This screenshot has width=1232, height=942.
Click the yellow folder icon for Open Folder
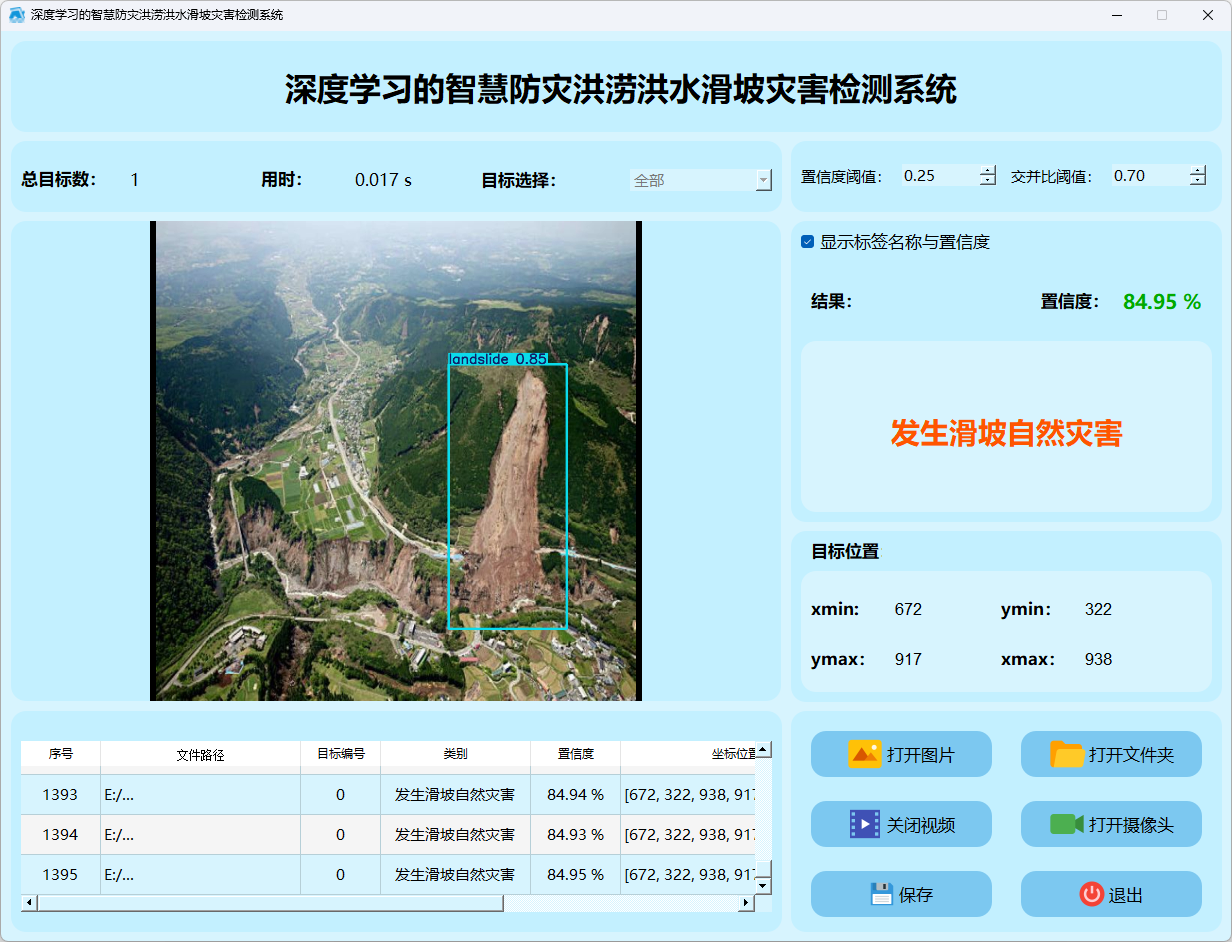(x=1067, y=754)
